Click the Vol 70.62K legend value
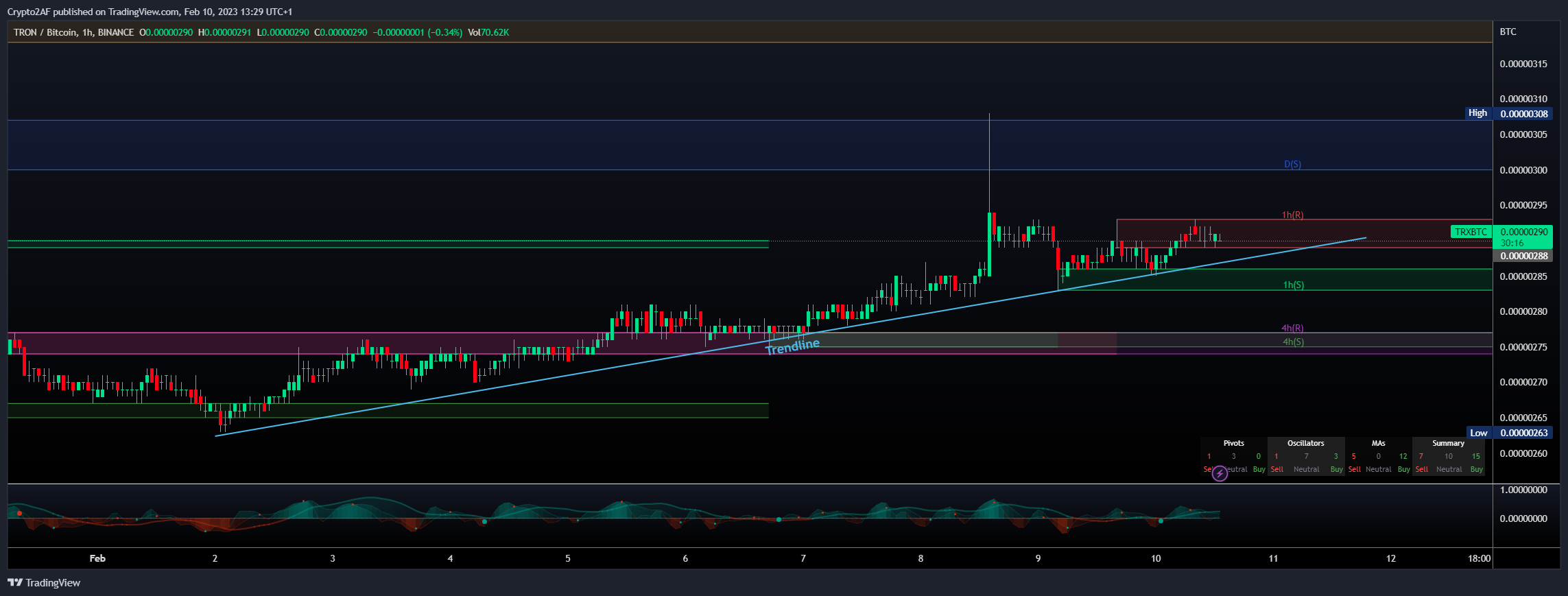The width and height of the screenshot is (1568, 596). 488,32
